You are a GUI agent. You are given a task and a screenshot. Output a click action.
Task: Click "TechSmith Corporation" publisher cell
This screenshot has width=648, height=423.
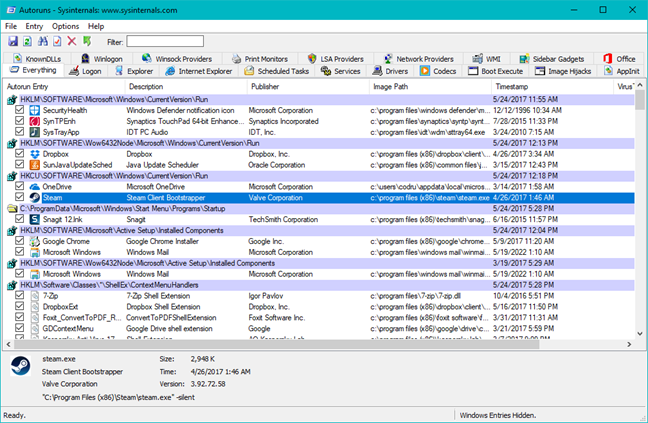(x=283, y=219)
